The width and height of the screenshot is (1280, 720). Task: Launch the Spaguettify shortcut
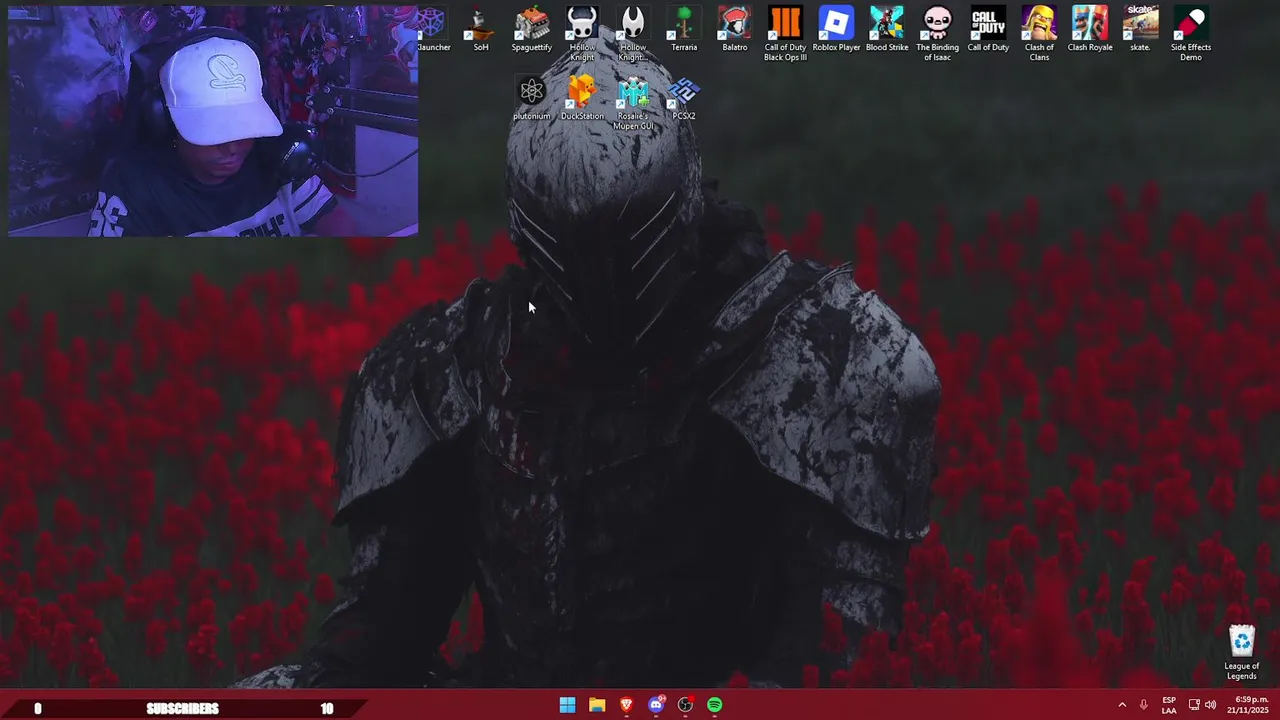(x=531, y=30)
